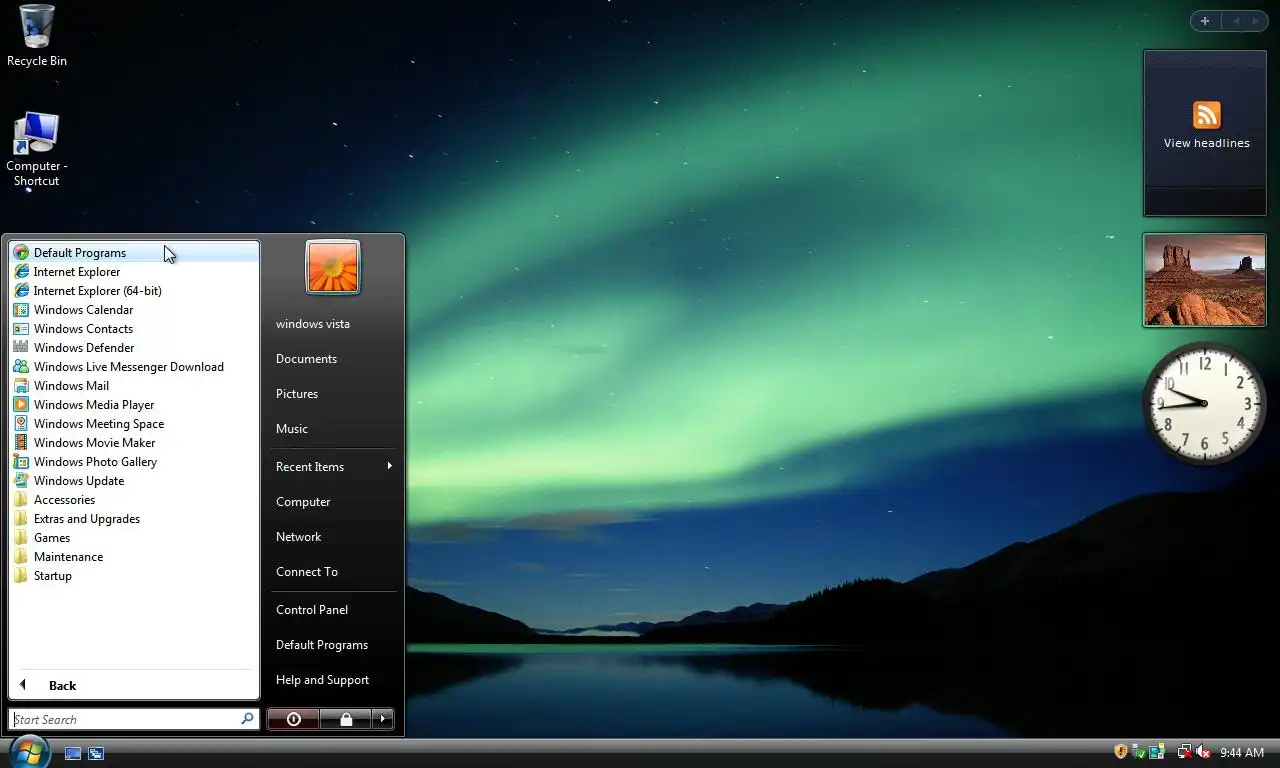1280x768 pixels.
Task: Click the user account flower picture
Action: (333, 267)
